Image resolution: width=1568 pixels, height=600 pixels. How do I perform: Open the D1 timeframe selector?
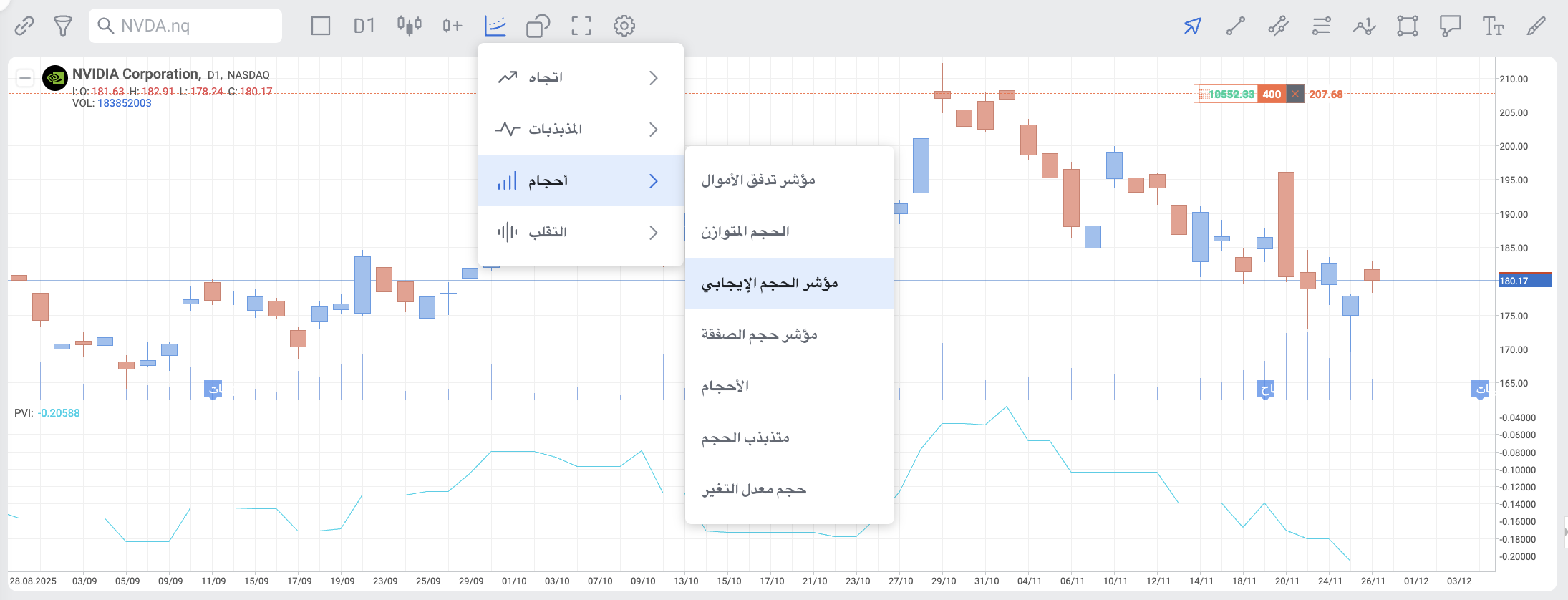364,26
